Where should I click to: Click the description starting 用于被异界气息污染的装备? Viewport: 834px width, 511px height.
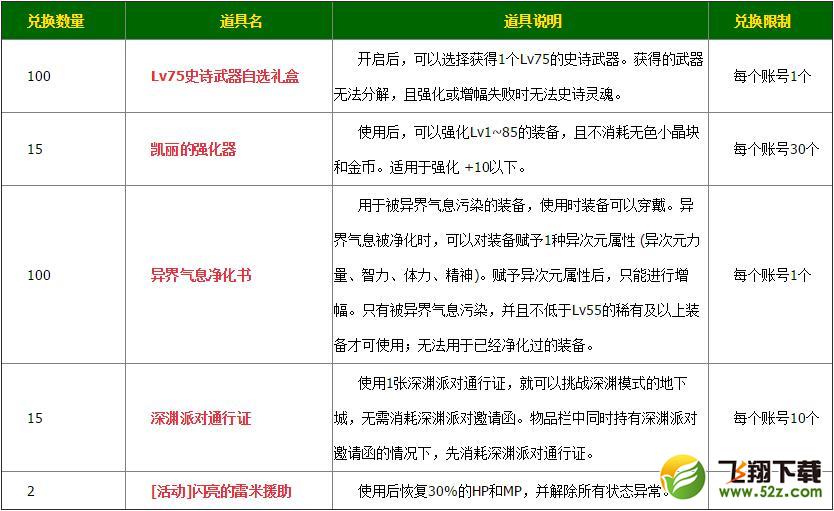coord(517,275)
